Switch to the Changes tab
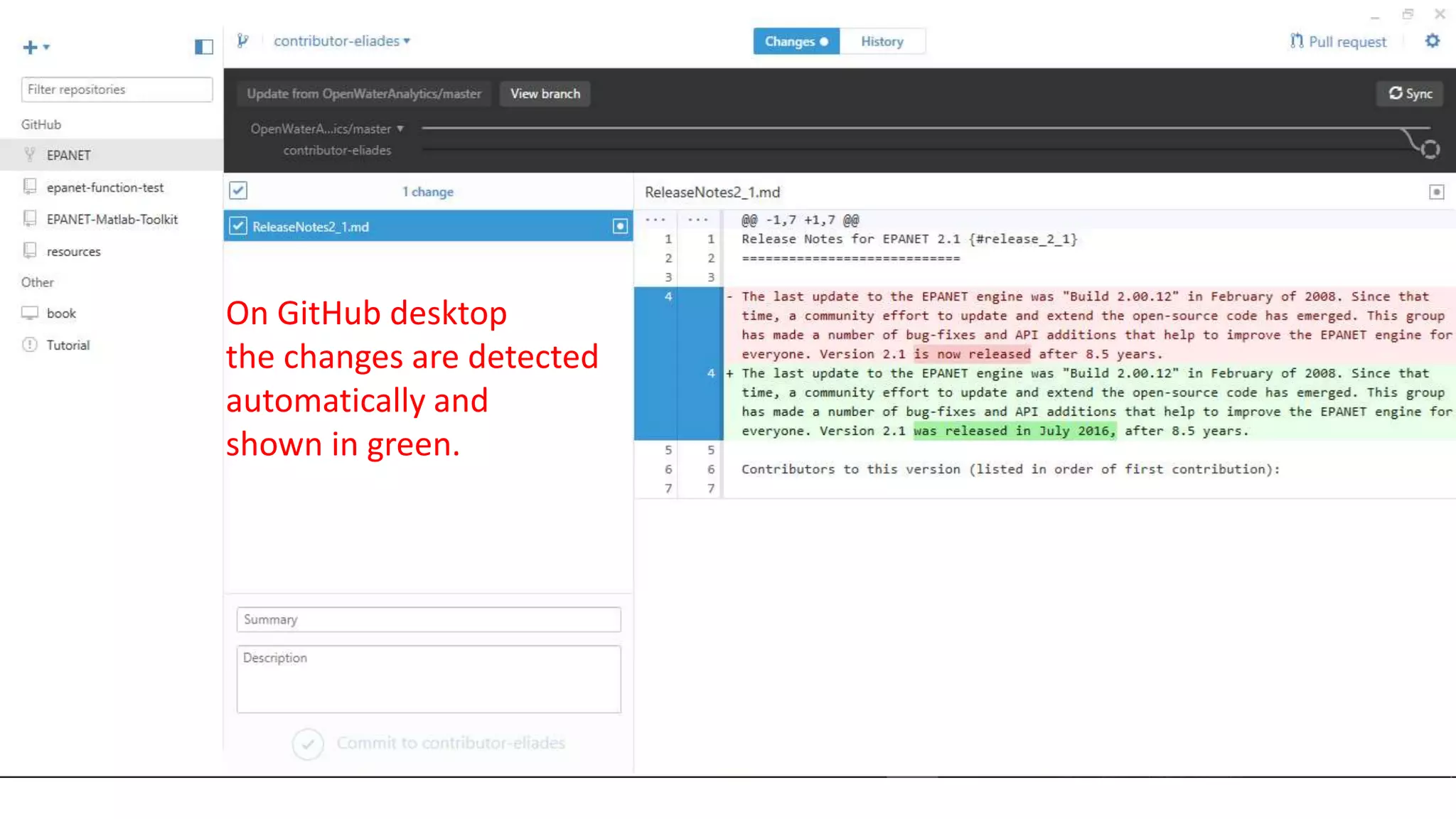The width and height of the screenshot is (1456, 819). (796, 42)
